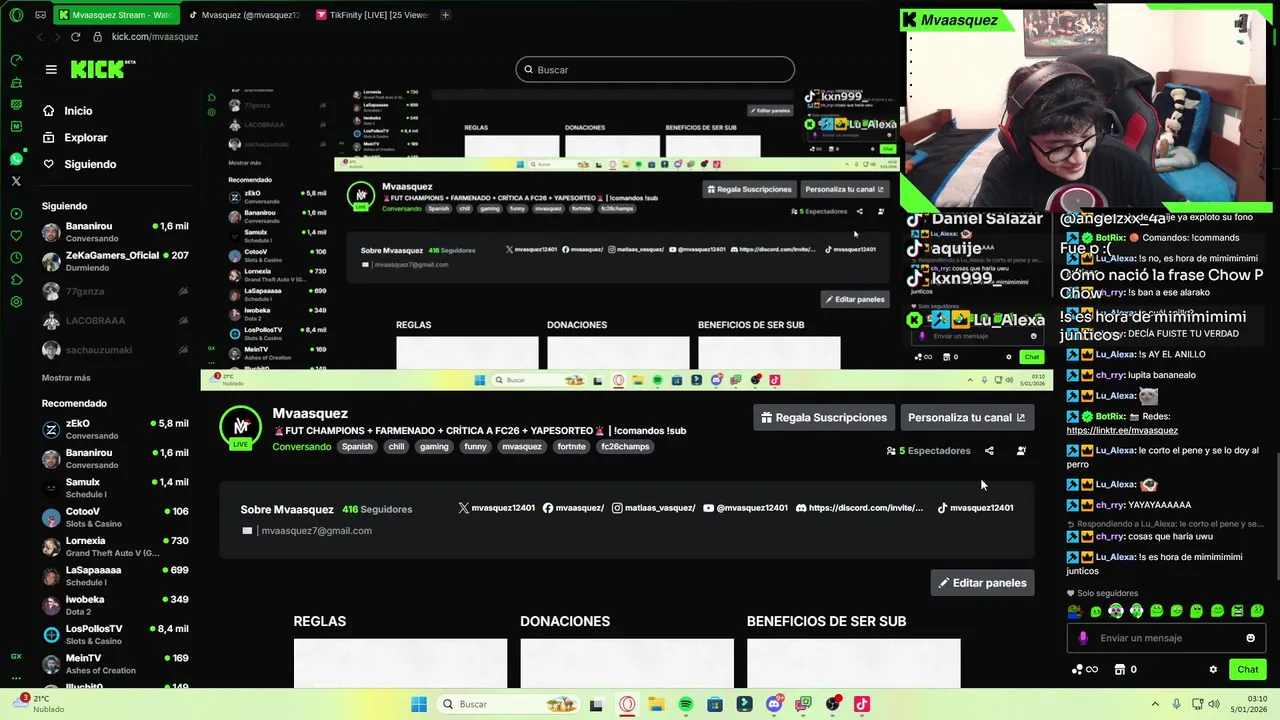Open OBS Studio from the taskbar

[x=833, y=704]
